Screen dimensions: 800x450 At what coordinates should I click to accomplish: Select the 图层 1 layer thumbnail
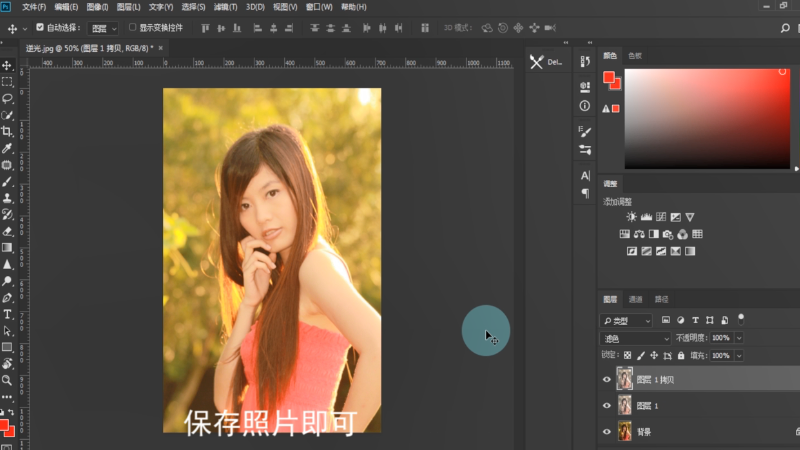coord(624,406)
